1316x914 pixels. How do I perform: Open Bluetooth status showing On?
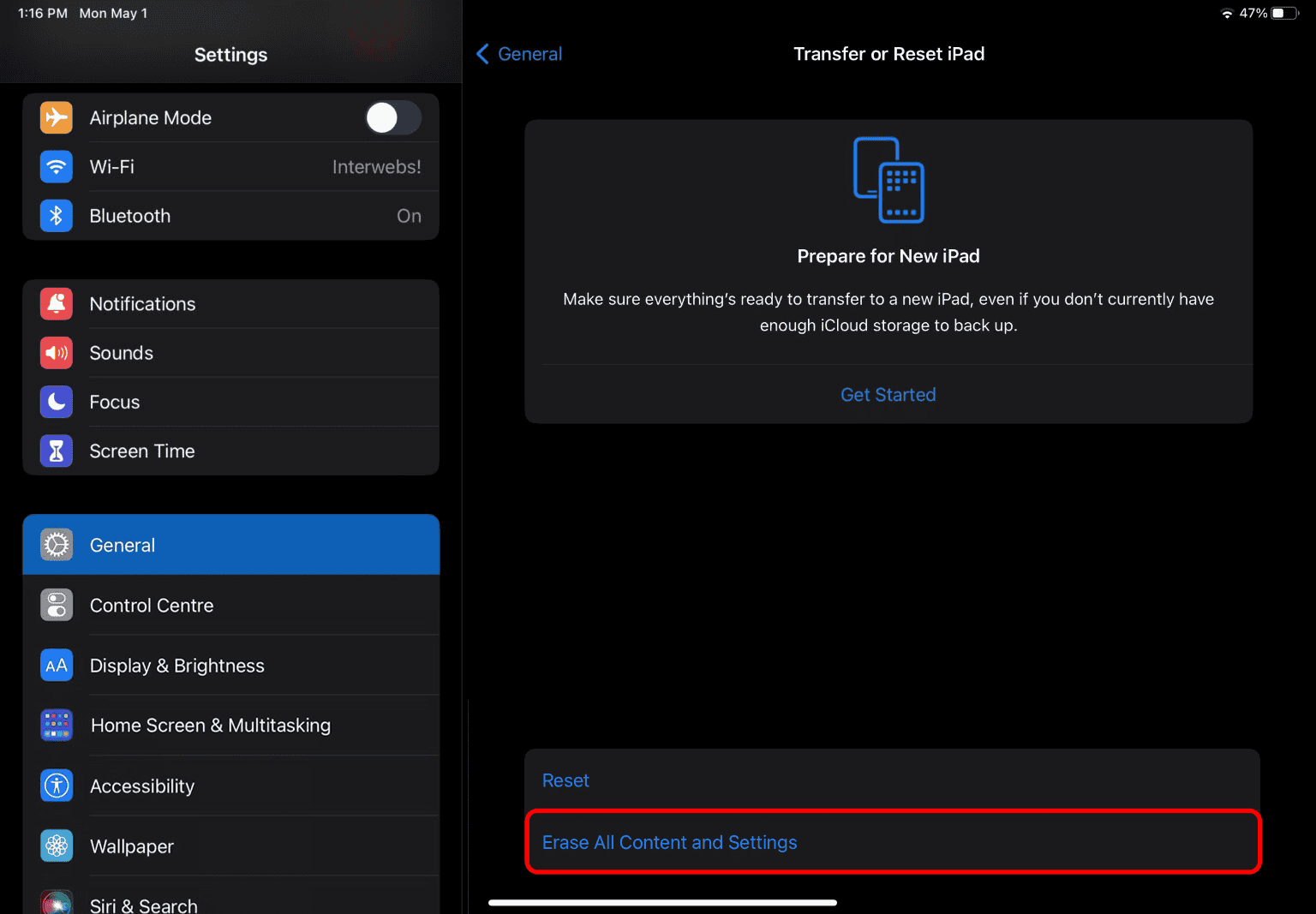(x=409, y=216)
